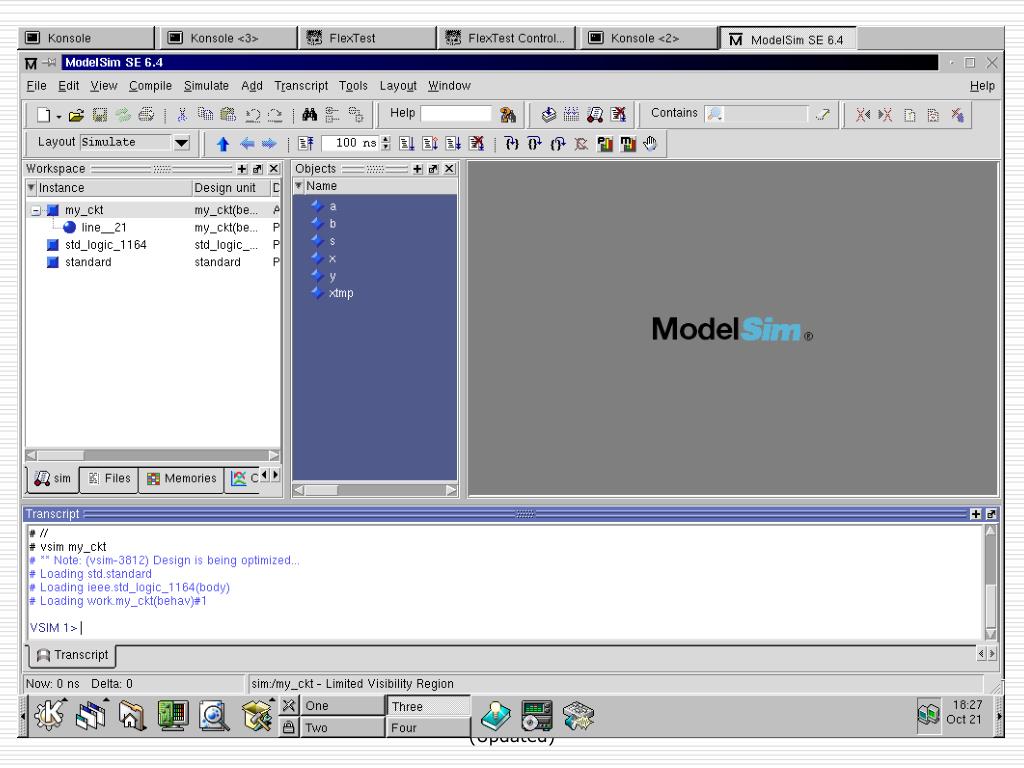Click the run length stepper arrows
Image resolution: width=1024 pixels, height=768 pixels.
(x=386, y=143)
